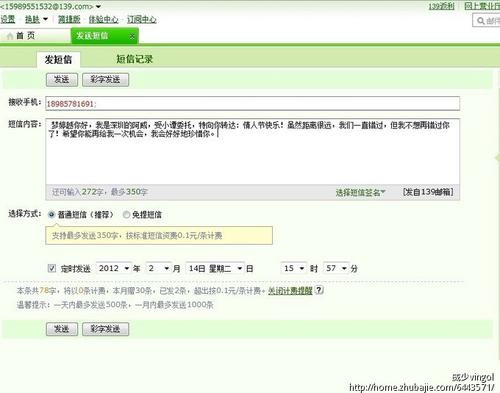This screenshot has width=500, height=393.
Task: Click the yellow 350字 billing note
Action: 159,236
